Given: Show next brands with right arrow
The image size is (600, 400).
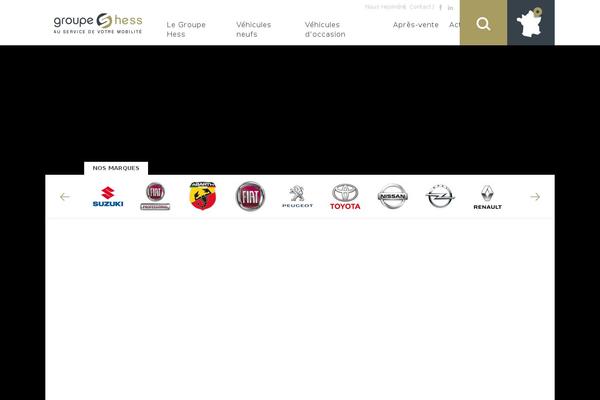Looking at the screenshot, I should coord(535,197).
